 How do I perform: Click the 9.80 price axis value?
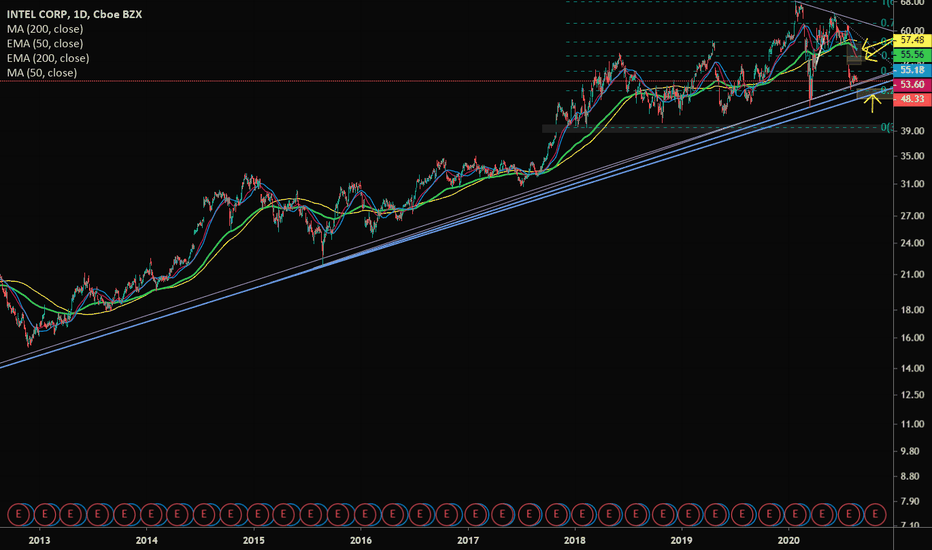tap(912, 451)
